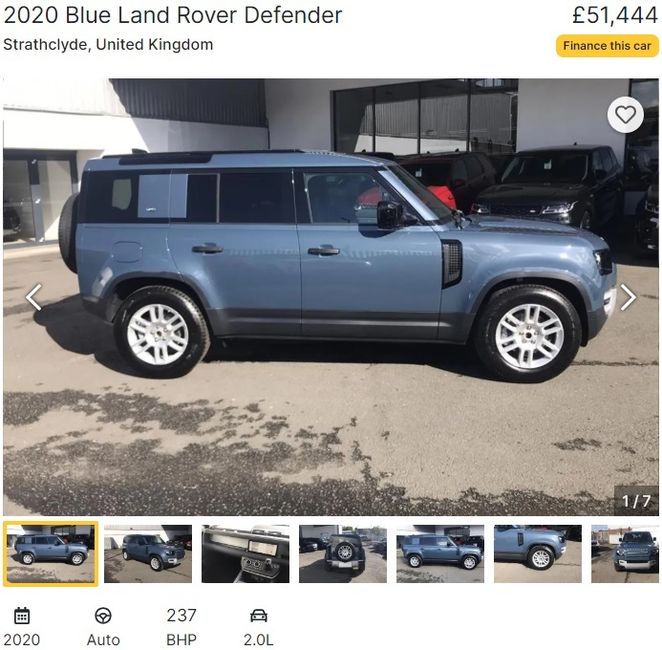Go to the previous photo arrow

[x=34, y=297]
